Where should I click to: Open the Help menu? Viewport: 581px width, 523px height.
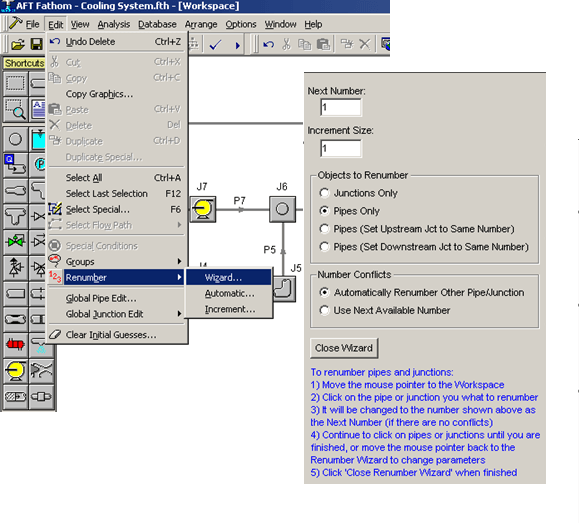pyautogui.click(x=313, y=24)
